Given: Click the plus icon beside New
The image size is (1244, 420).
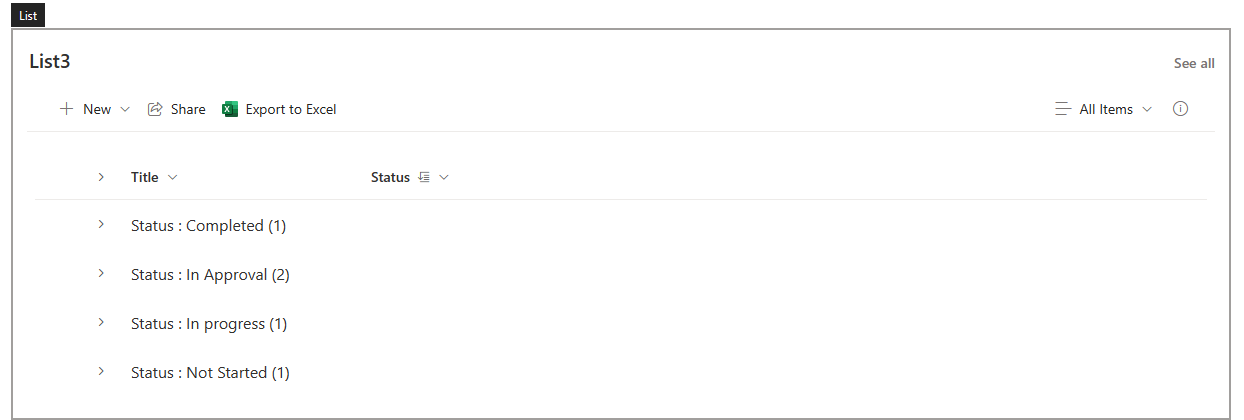Looking at the screenshot, I should [67, 109].
